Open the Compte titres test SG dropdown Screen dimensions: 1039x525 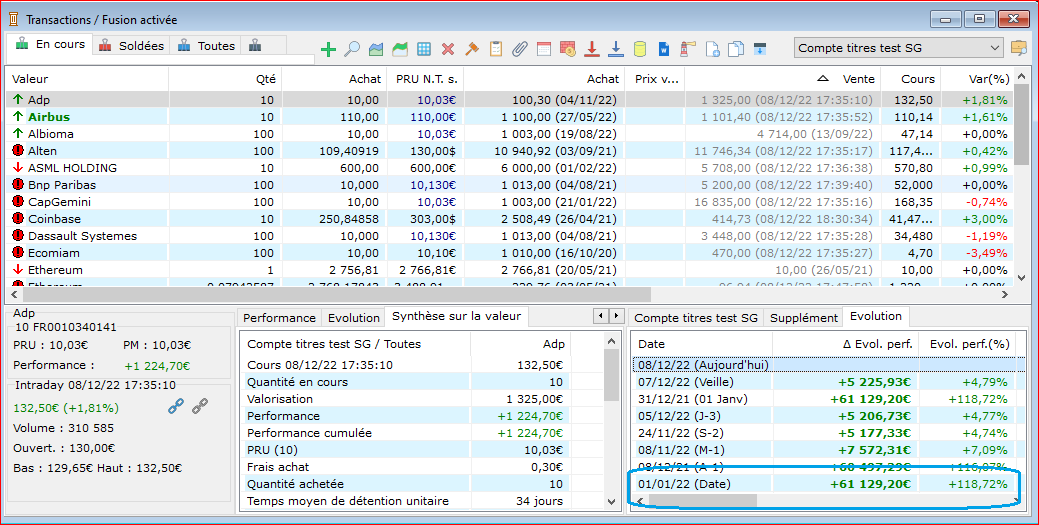coord(899,48)
